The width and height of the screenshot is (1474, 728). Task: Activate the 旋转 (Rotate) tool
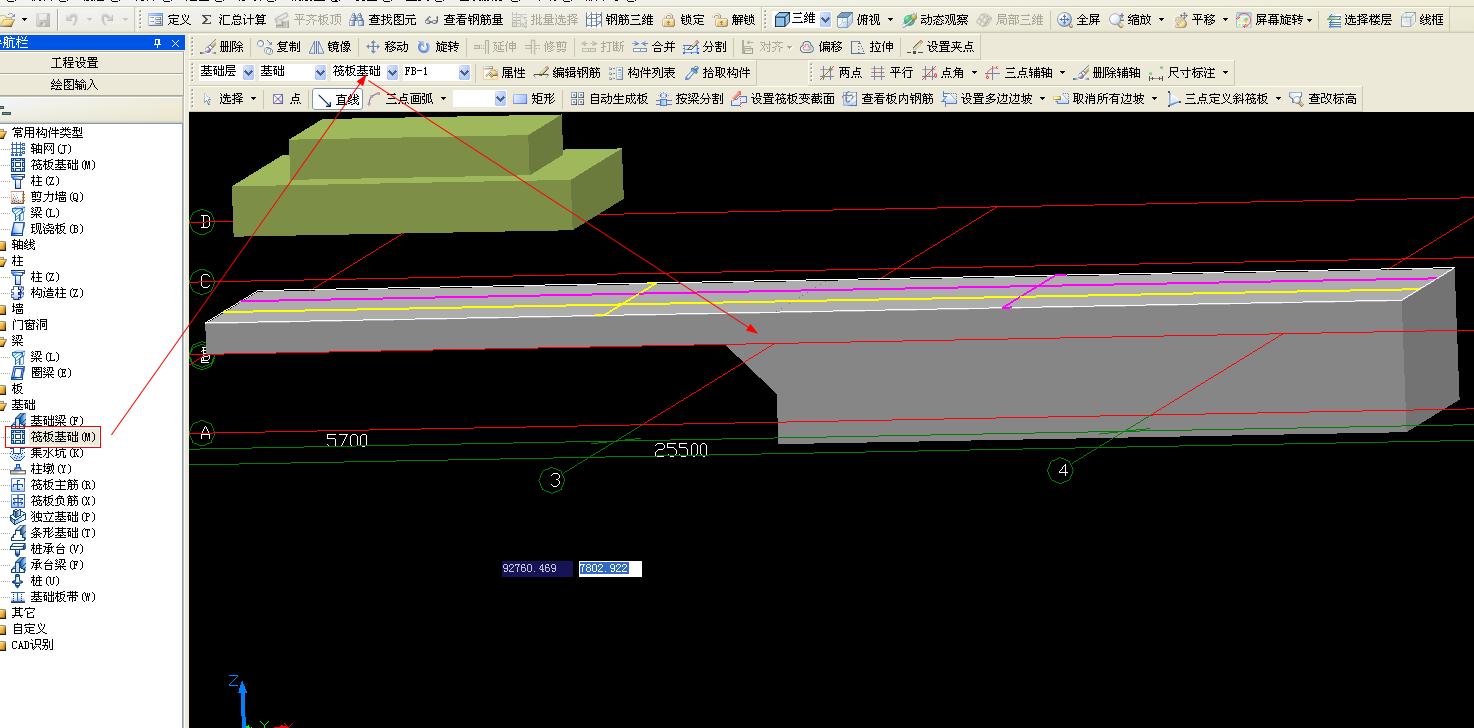[x=437, y=47]
